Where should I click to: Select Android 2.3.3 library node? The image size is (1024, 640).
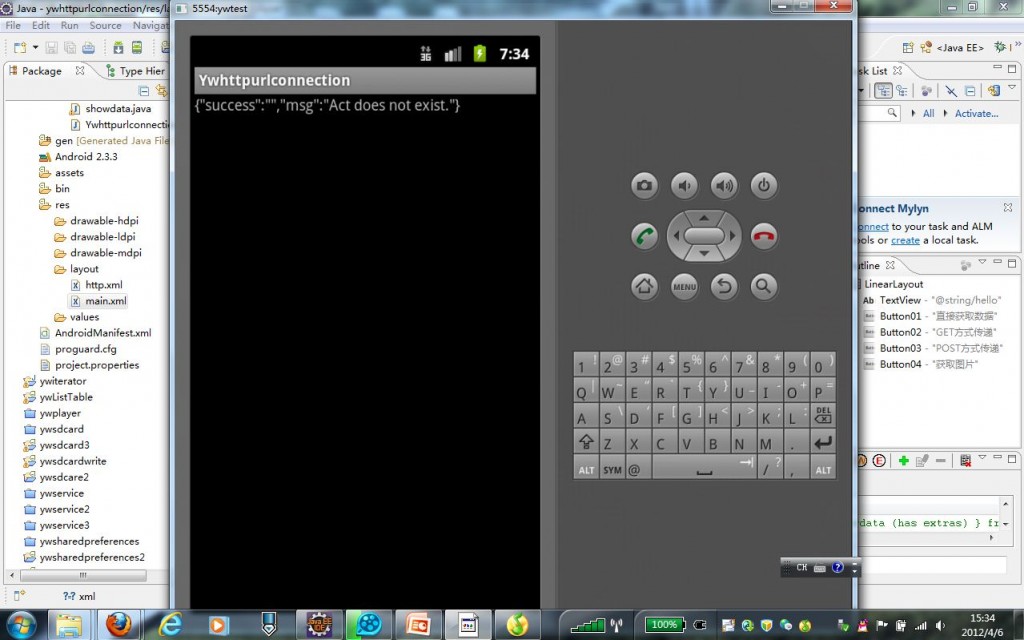[x=78, y=157]
